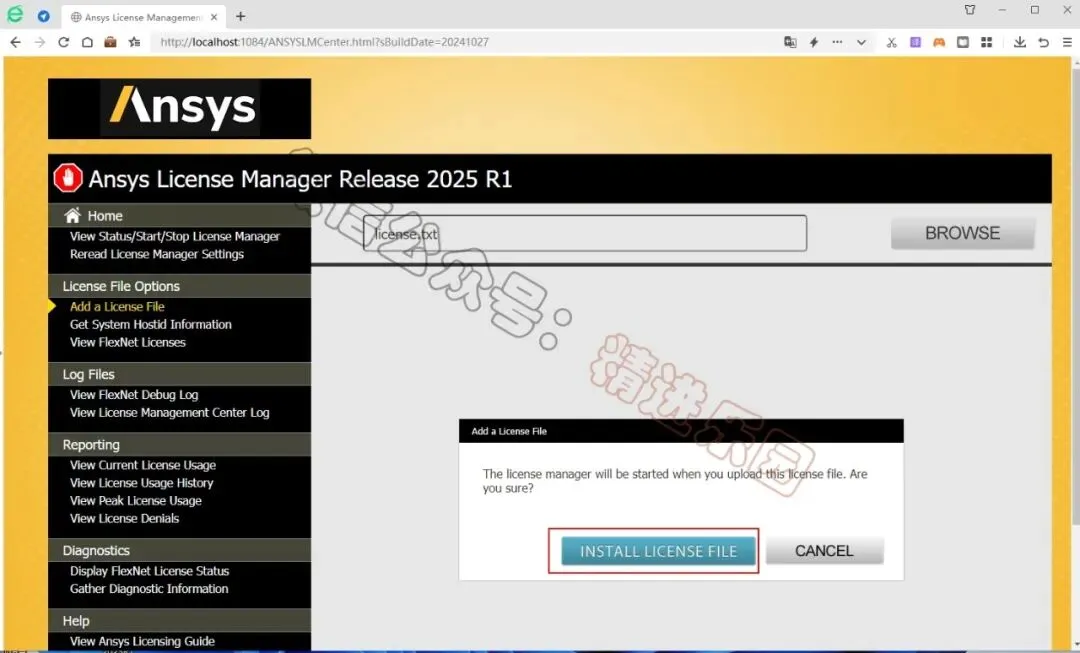Click the green browser logo icon

tap(14, 14)
